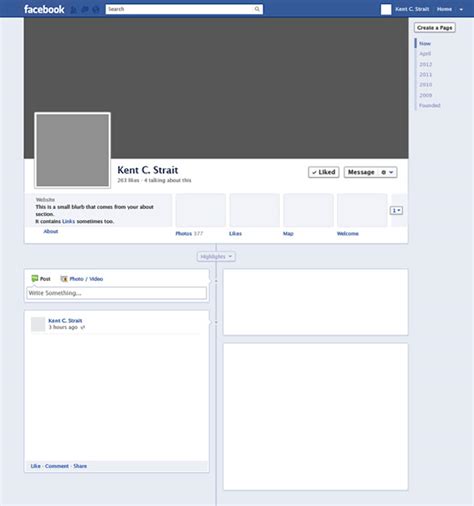Screen dimensions: 474x506
Task: Click the Write Something text box
Action: (116, 293)
